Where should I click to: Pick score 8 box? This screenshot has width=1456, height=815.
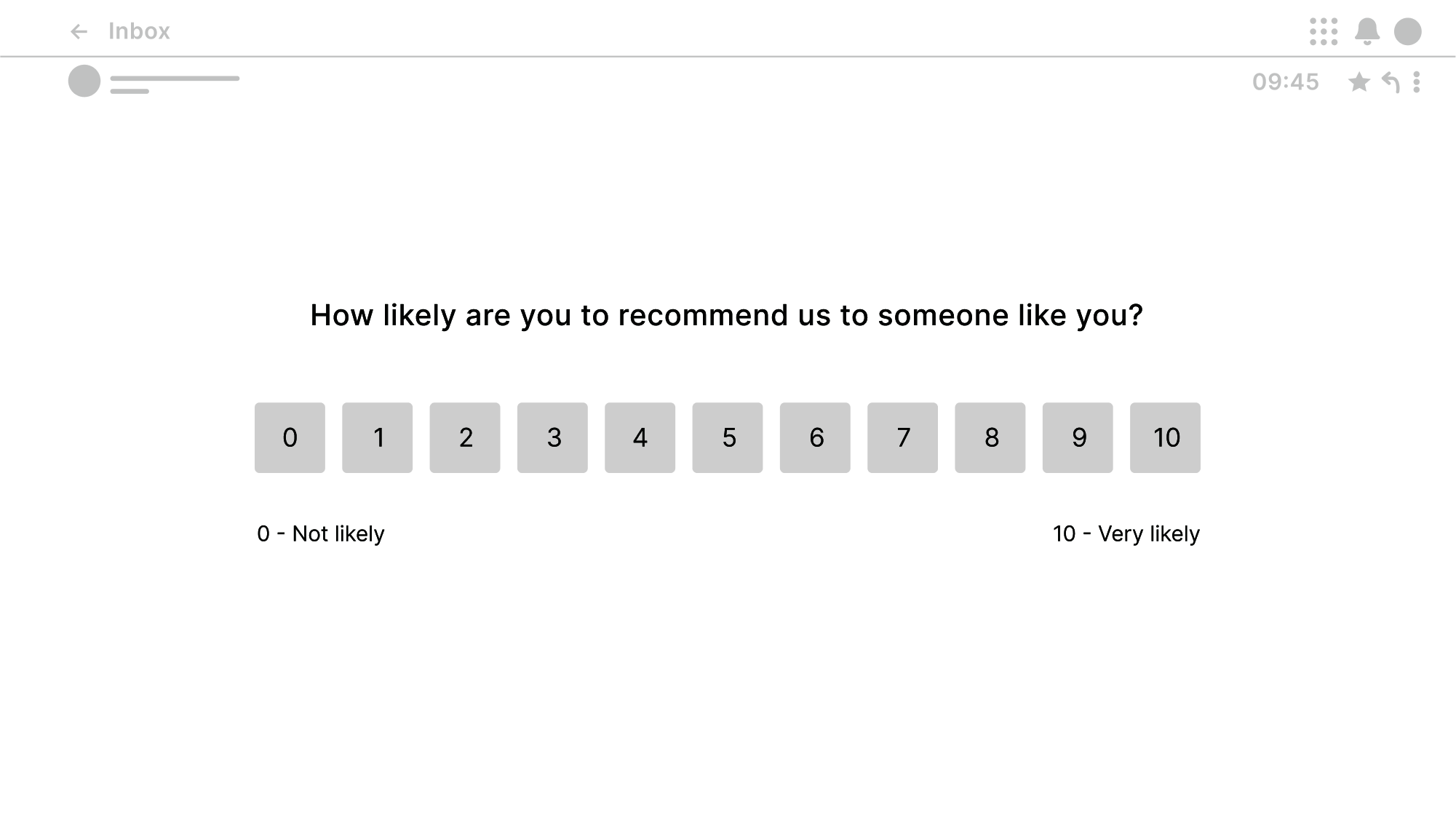coord(990,437)
